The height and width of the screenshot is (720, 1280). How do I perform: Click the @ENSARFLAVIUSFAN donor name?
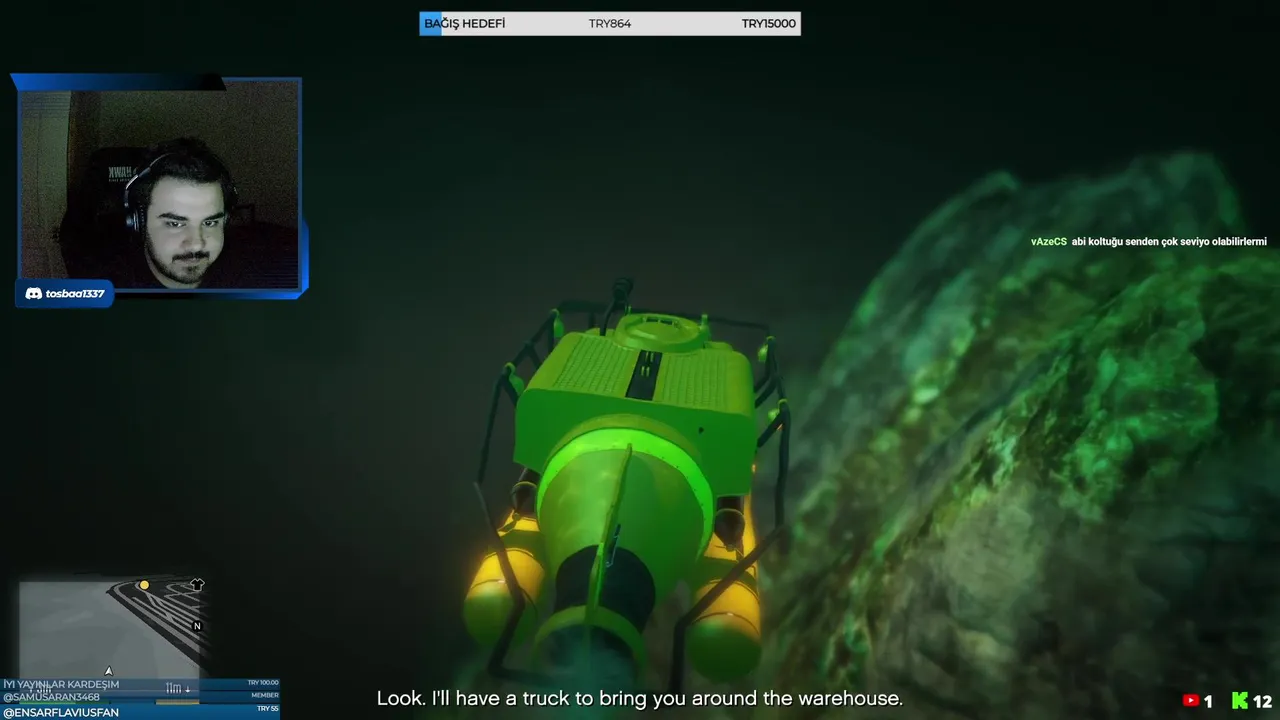[x=61, y=712]
